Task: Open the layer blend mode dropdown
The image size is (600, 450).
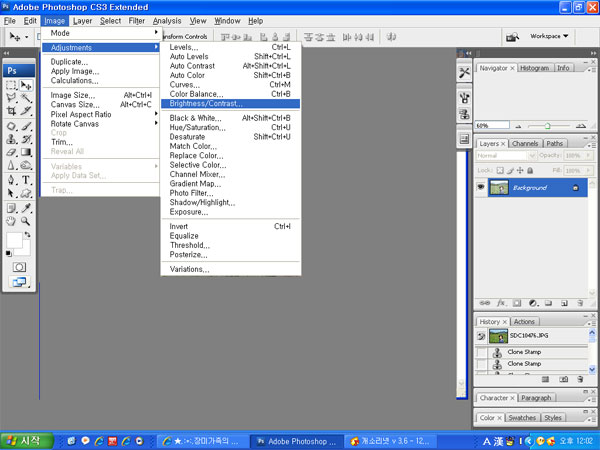Action: click(506, 156)
